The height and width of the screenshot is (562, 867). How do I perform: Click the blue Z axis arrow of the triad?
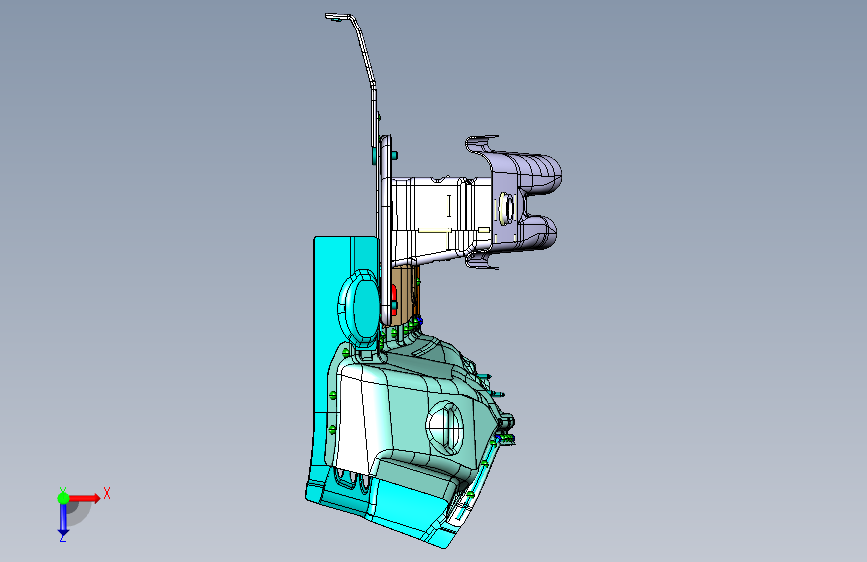[64, 519]
